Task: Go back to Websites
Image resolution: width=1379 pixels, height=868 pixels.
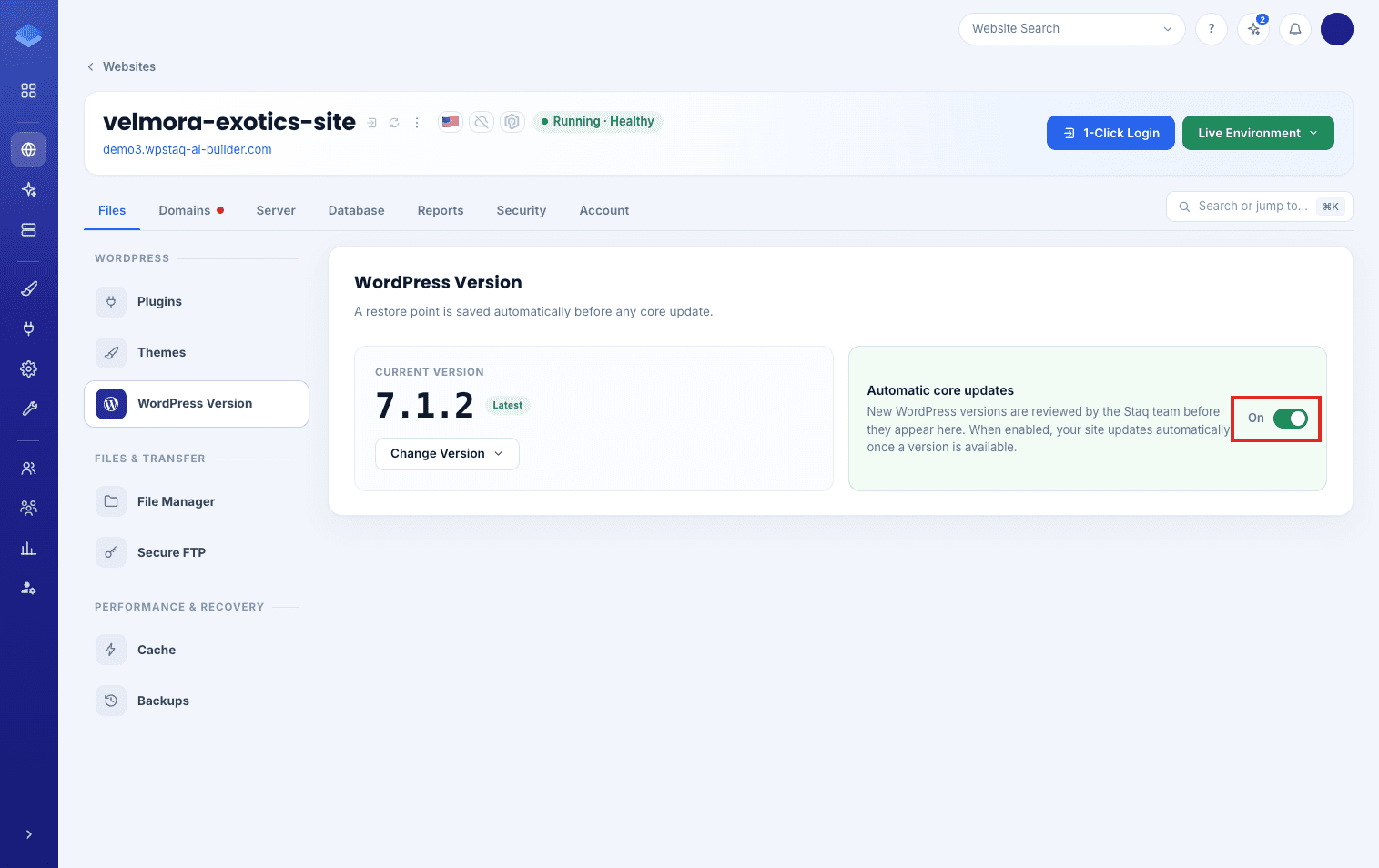Action: tap(121, 66)
